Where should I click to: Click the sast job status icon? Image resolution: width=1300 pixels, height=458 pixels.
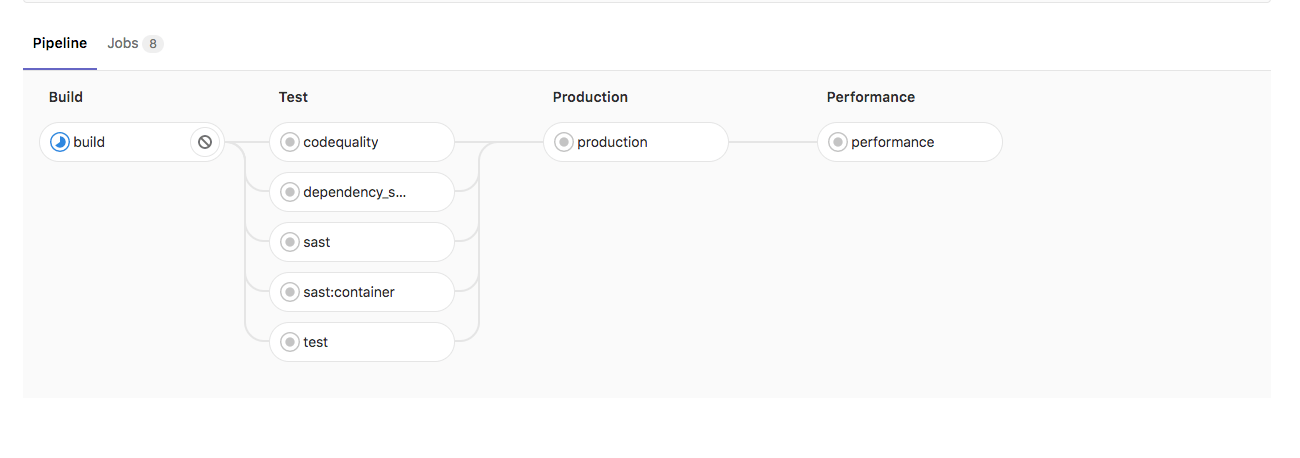click(290, 242)
